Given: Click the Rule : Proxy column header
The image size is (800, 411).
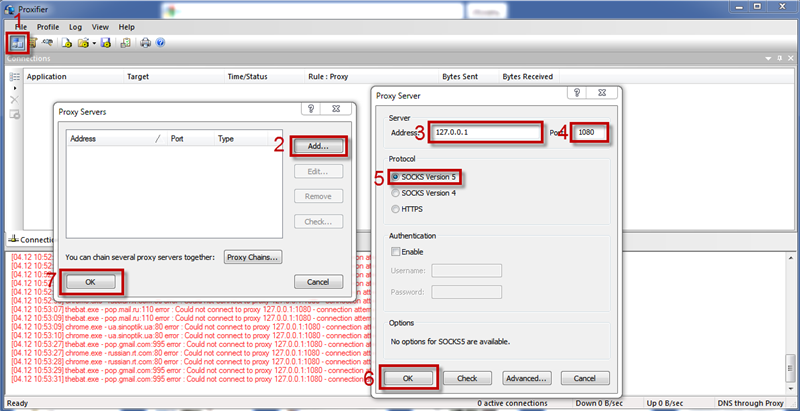Looking at the screenshot, I should [372, 76].
